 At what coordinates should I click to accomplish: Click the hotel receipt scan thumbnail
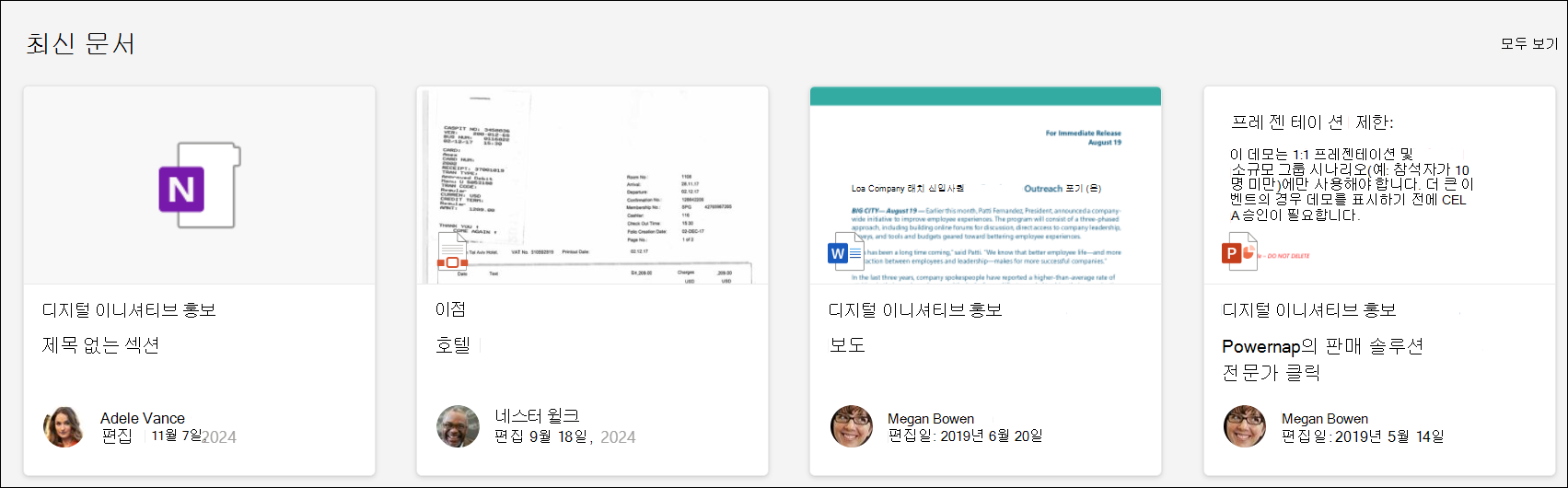tap(593, 185)
